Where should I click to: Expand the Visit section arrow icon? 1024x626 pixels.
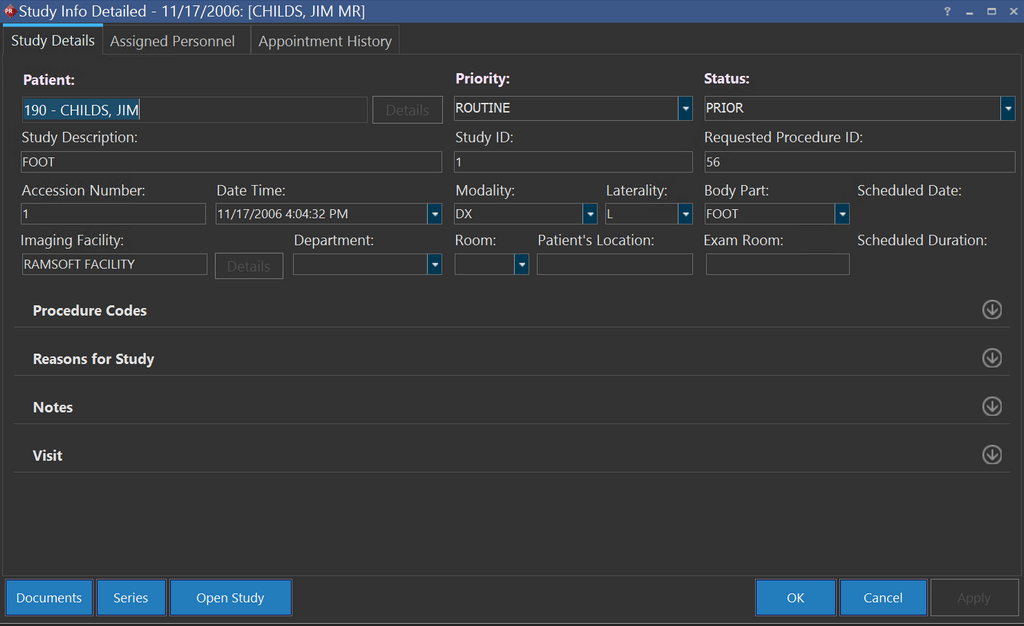[991, 455]
